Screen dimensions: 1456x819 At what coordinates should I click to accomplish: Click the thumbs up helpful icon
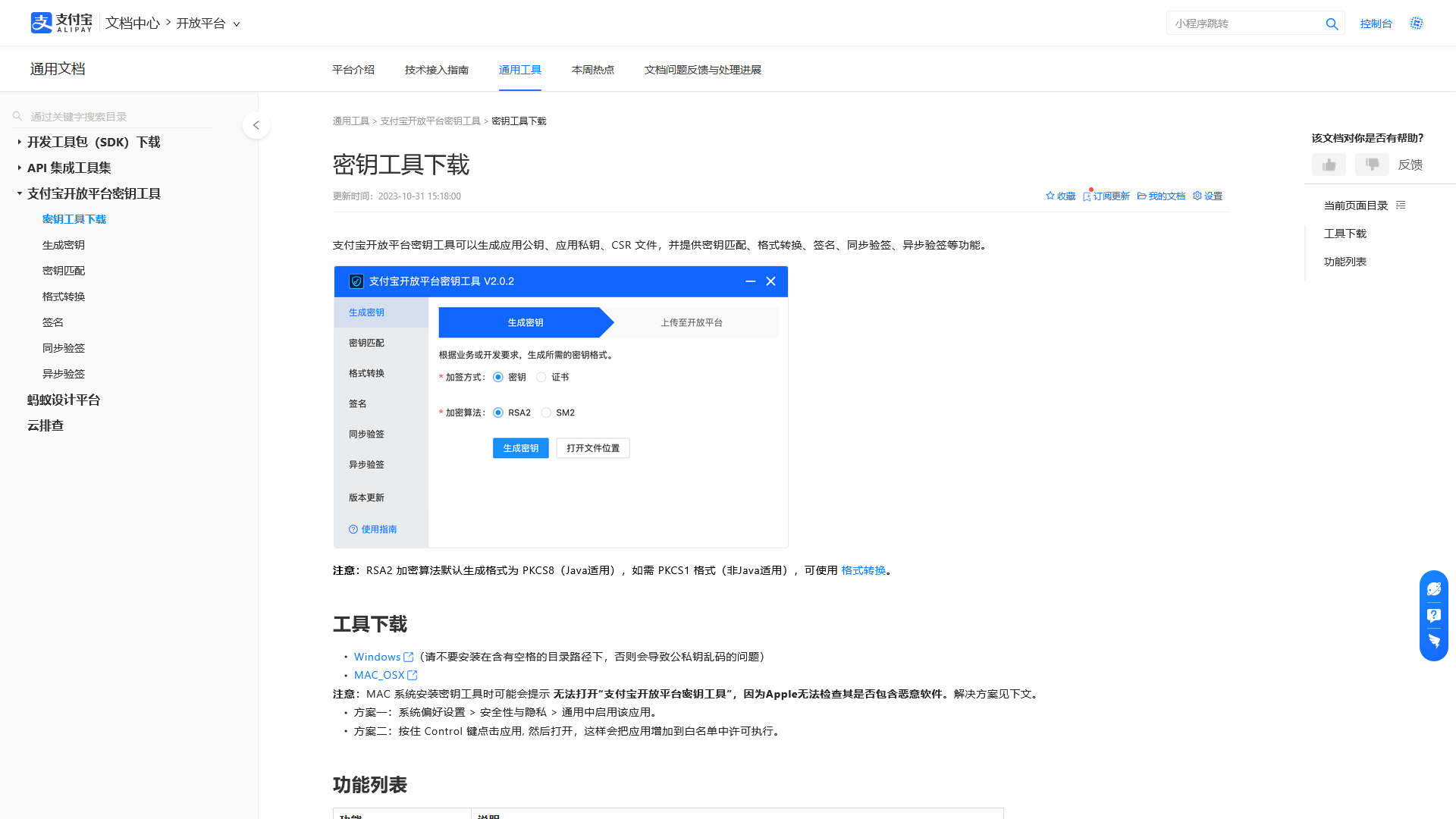point(1329,165)
